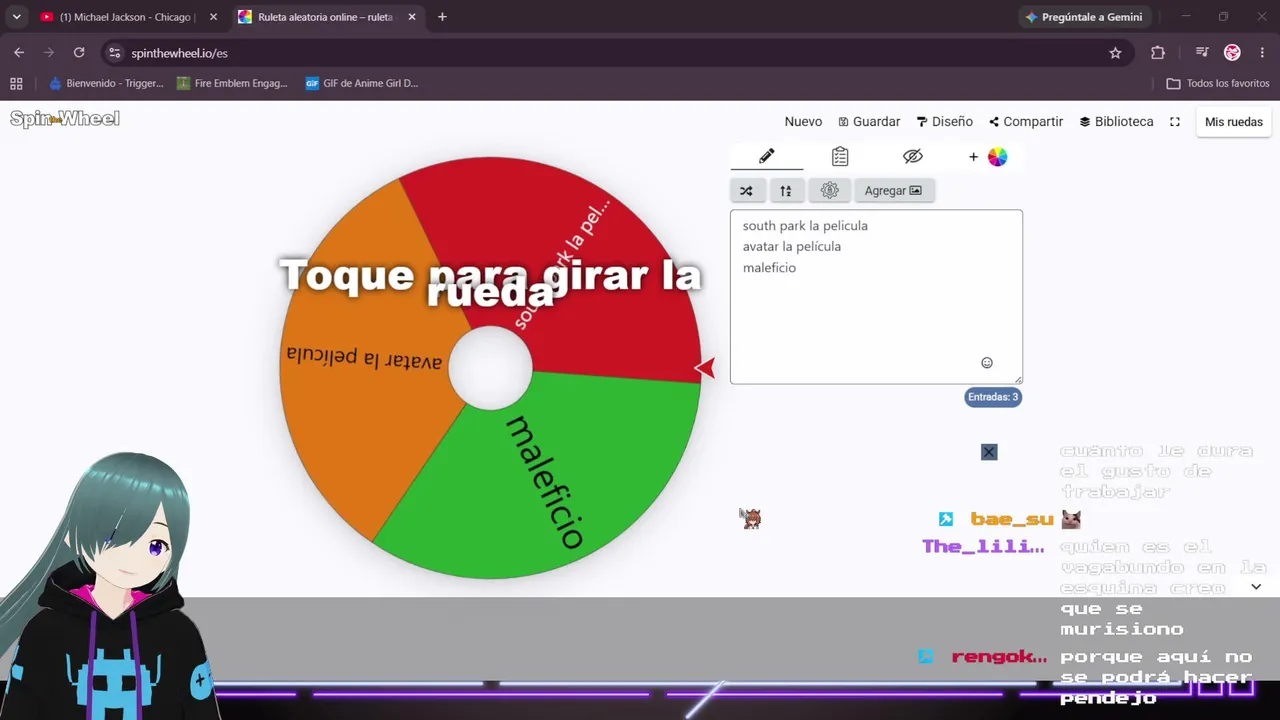The height and width of the screenshot is (720, 1280).
Task: Go back to the previous page
Action: pyautogui.click(x=19, y=53)
